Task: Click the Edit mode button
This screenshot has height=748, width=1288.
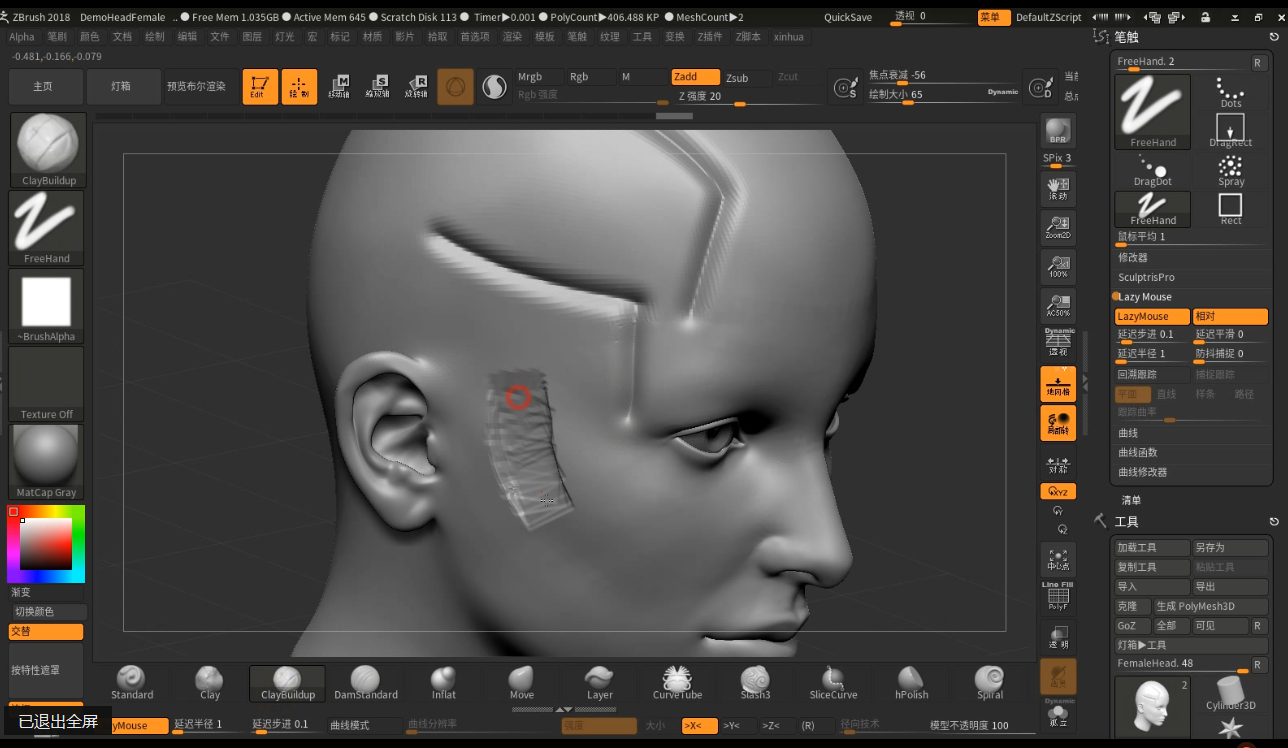Action: pyautogui.click(x=260, y=87)
